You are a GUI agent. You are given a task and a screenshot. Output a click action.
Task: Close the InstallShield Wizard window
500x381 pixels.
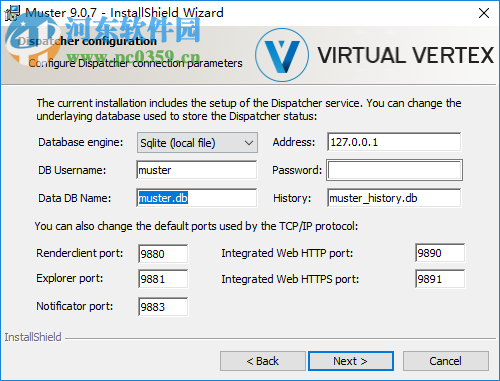(x=484, y=13)
